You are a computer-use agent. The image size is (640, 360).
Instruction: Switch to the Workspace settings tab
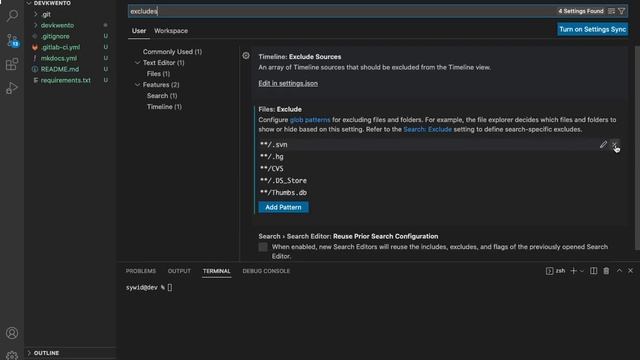click(x=171, y=31)
